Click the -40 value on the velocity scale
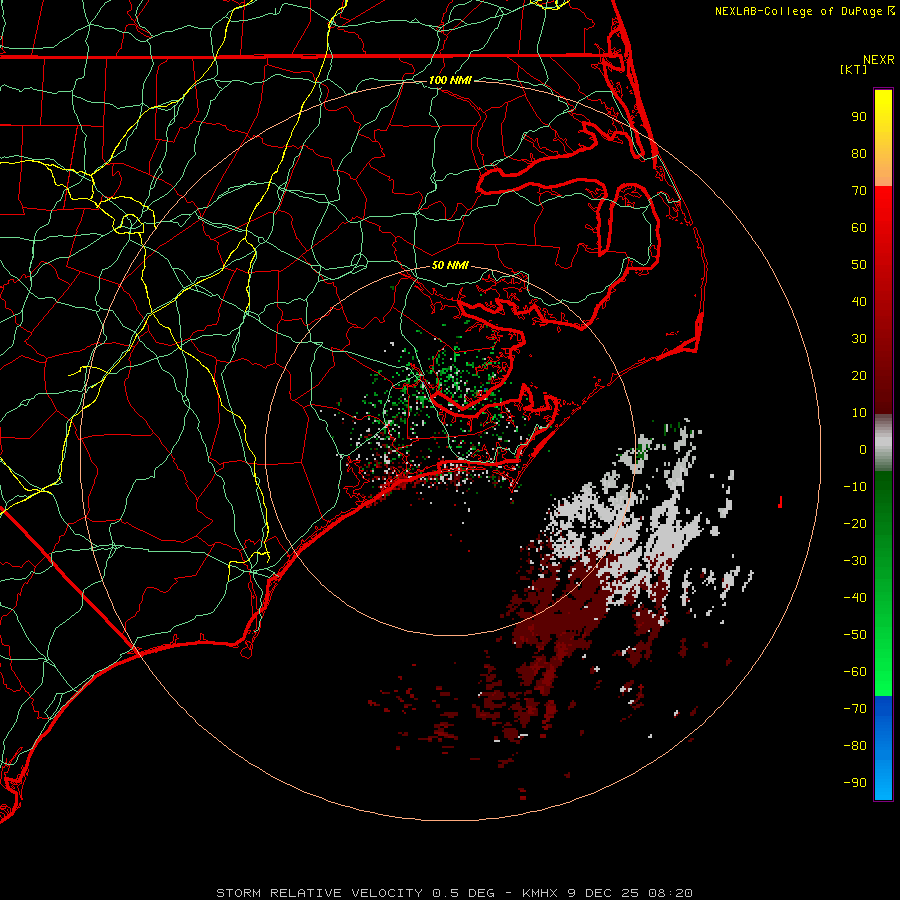 (855, 598)
